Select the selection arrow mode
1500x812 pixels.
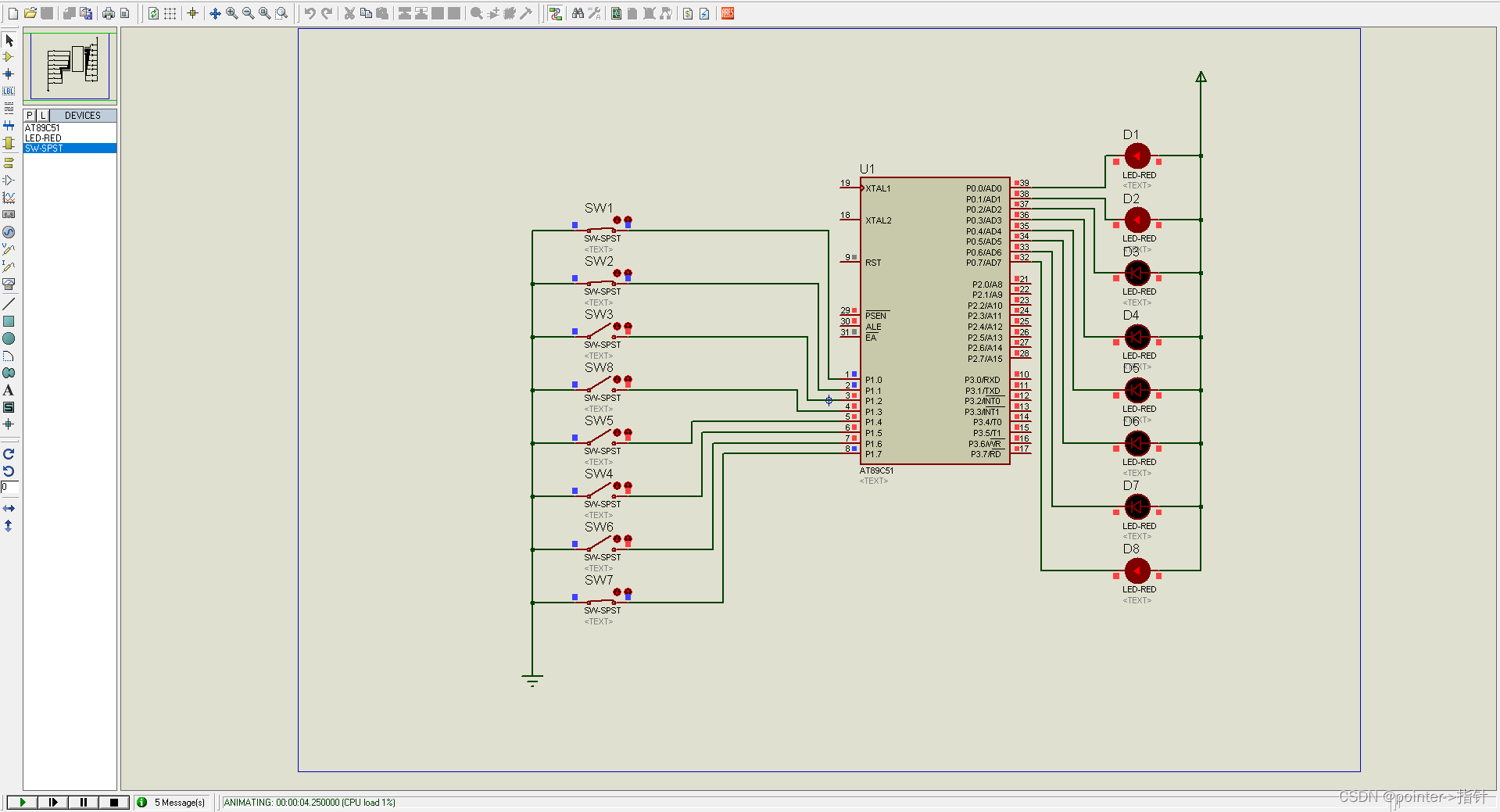pos(9,40)
